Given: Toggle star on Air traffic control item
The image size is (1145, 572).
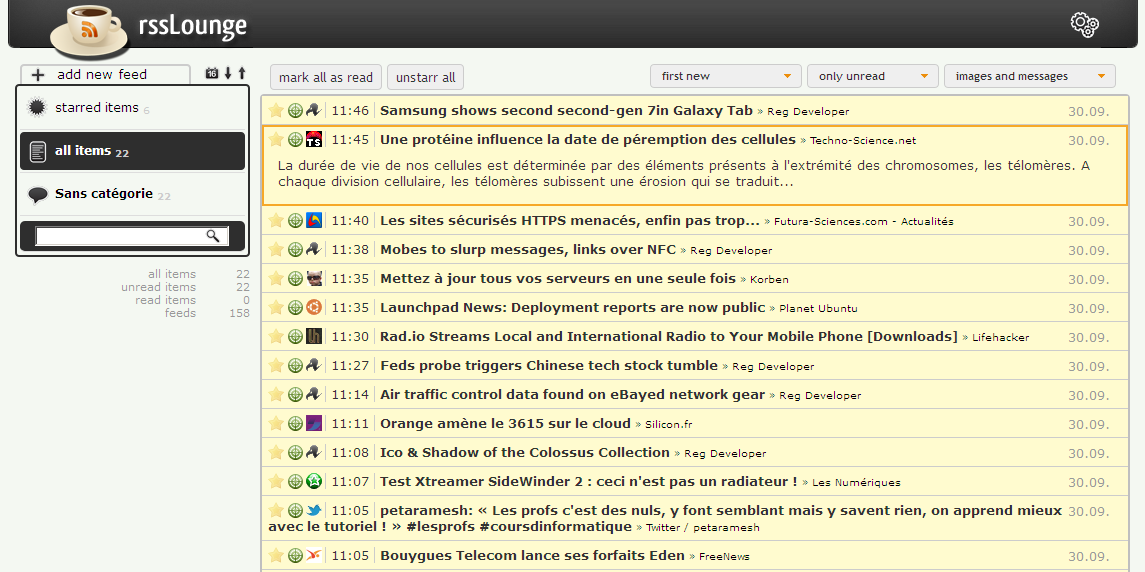Looking at the screenshot, I should 276,394.
